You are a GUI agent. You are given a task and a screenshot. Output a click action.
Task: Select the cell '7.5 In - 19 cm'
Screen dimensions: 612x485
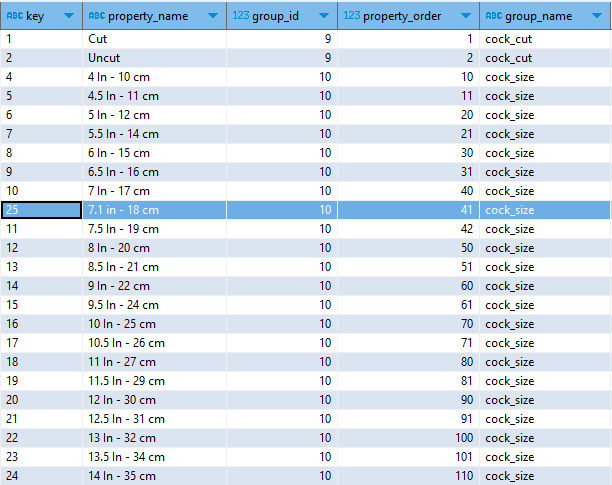pos(155,229)
